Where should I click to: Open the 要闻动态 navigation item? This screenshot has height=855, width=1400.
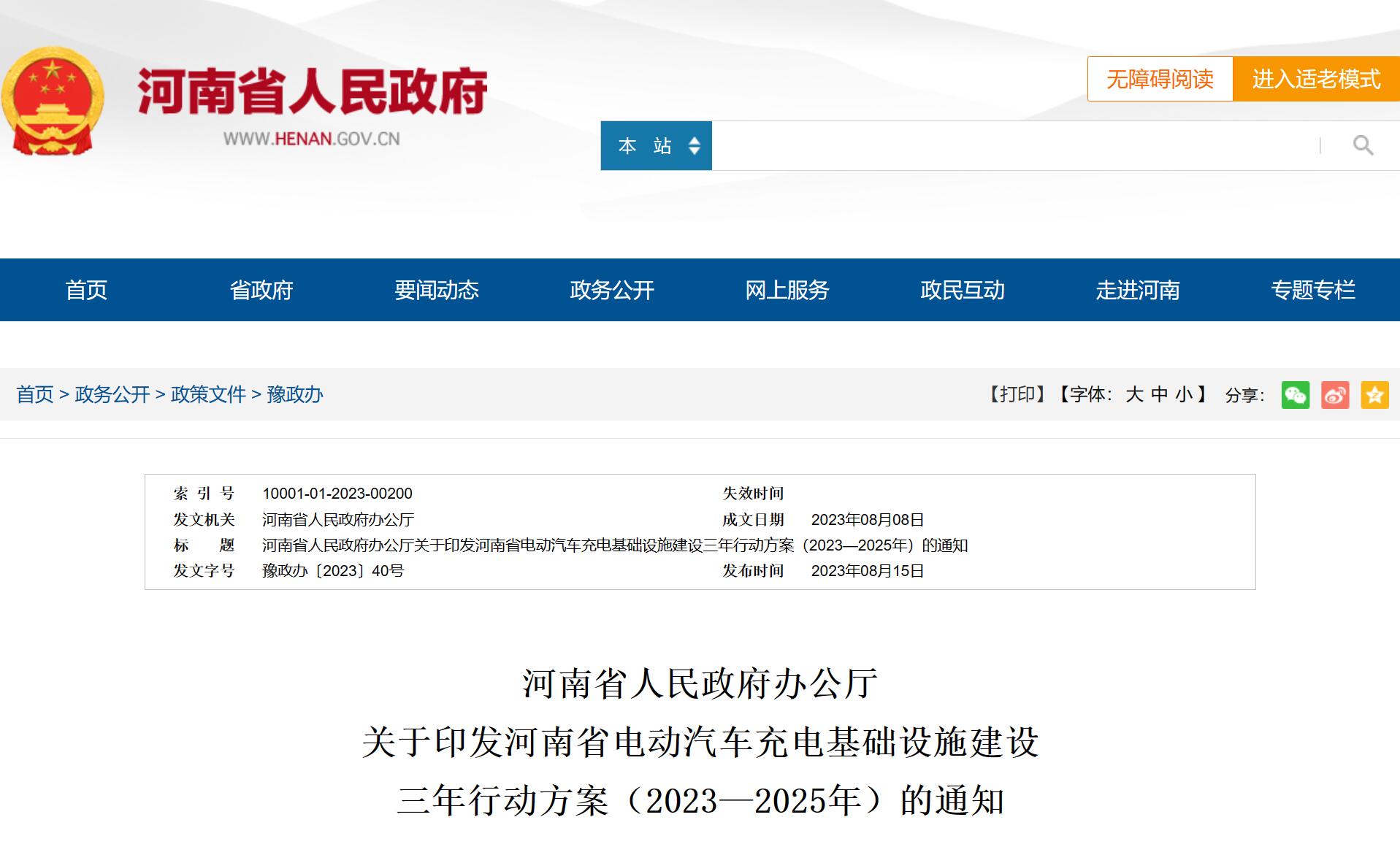pyautogui.click(x=437, y=290)
